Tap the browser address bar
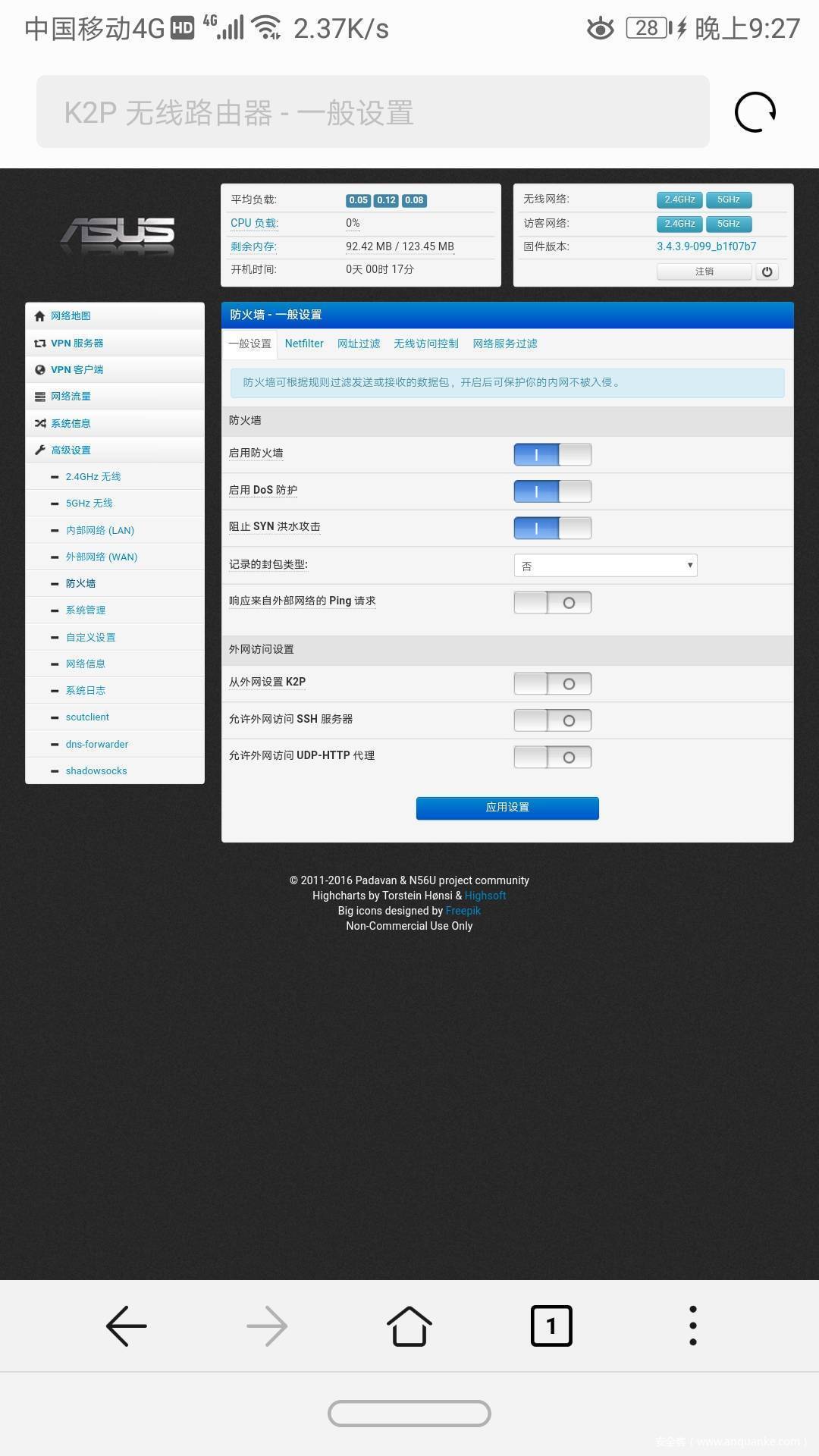 (373, 112)
